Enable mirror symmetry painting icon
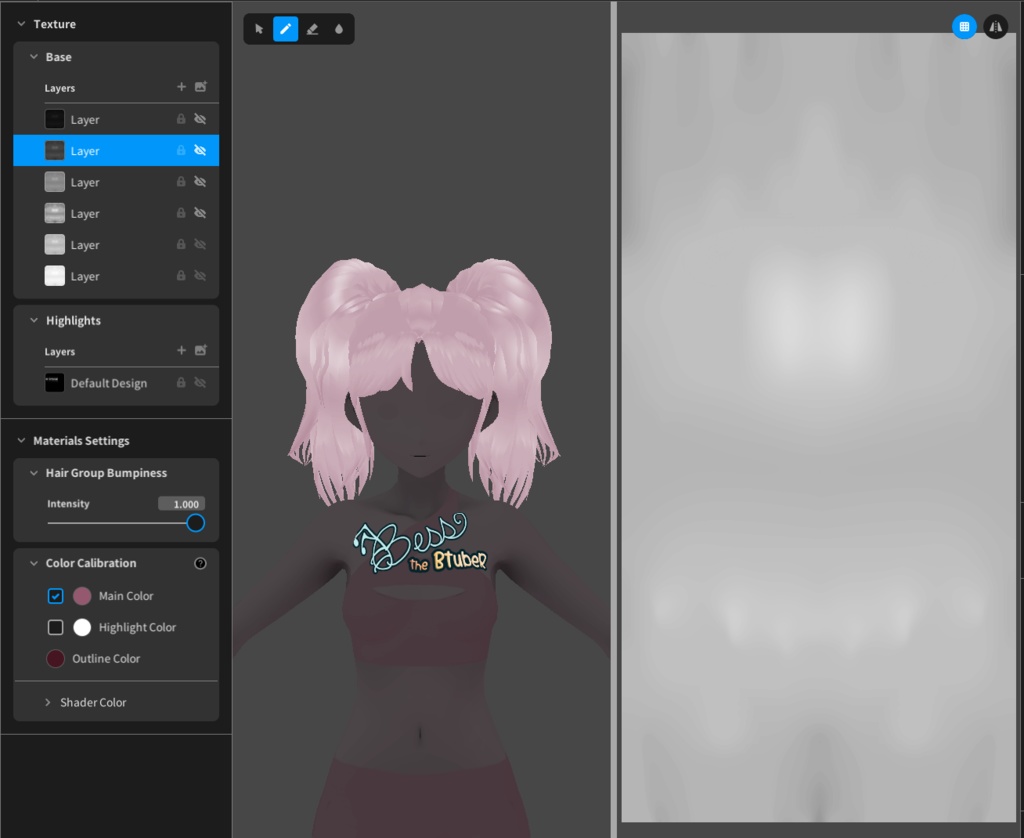 (x=995, y=26)
